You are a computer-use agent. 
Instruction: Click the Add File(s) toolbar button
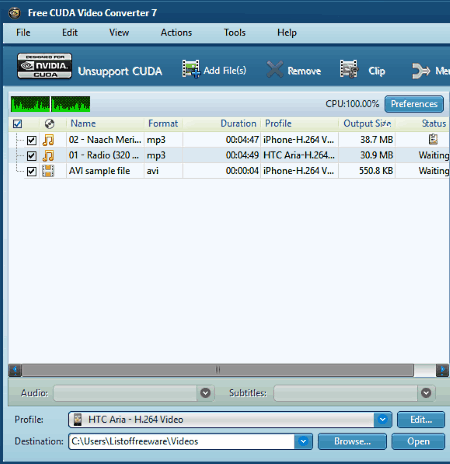point(214,70)
